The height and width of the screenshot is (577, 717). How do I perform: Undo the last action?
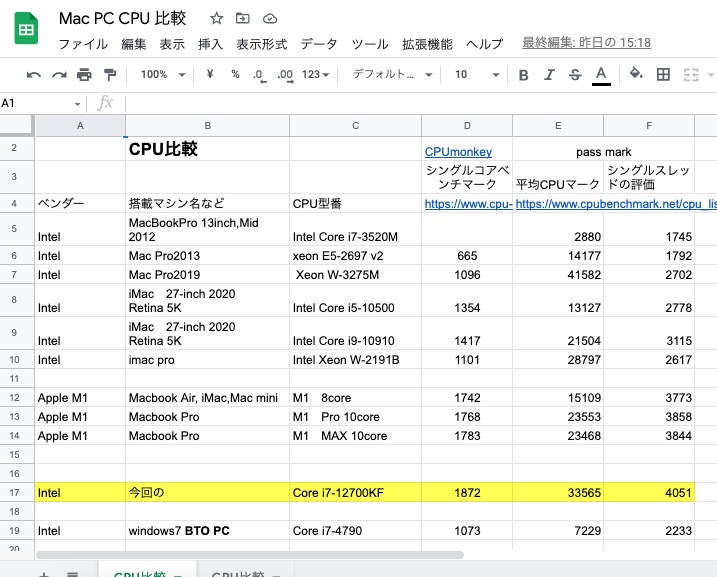point(33,75)
